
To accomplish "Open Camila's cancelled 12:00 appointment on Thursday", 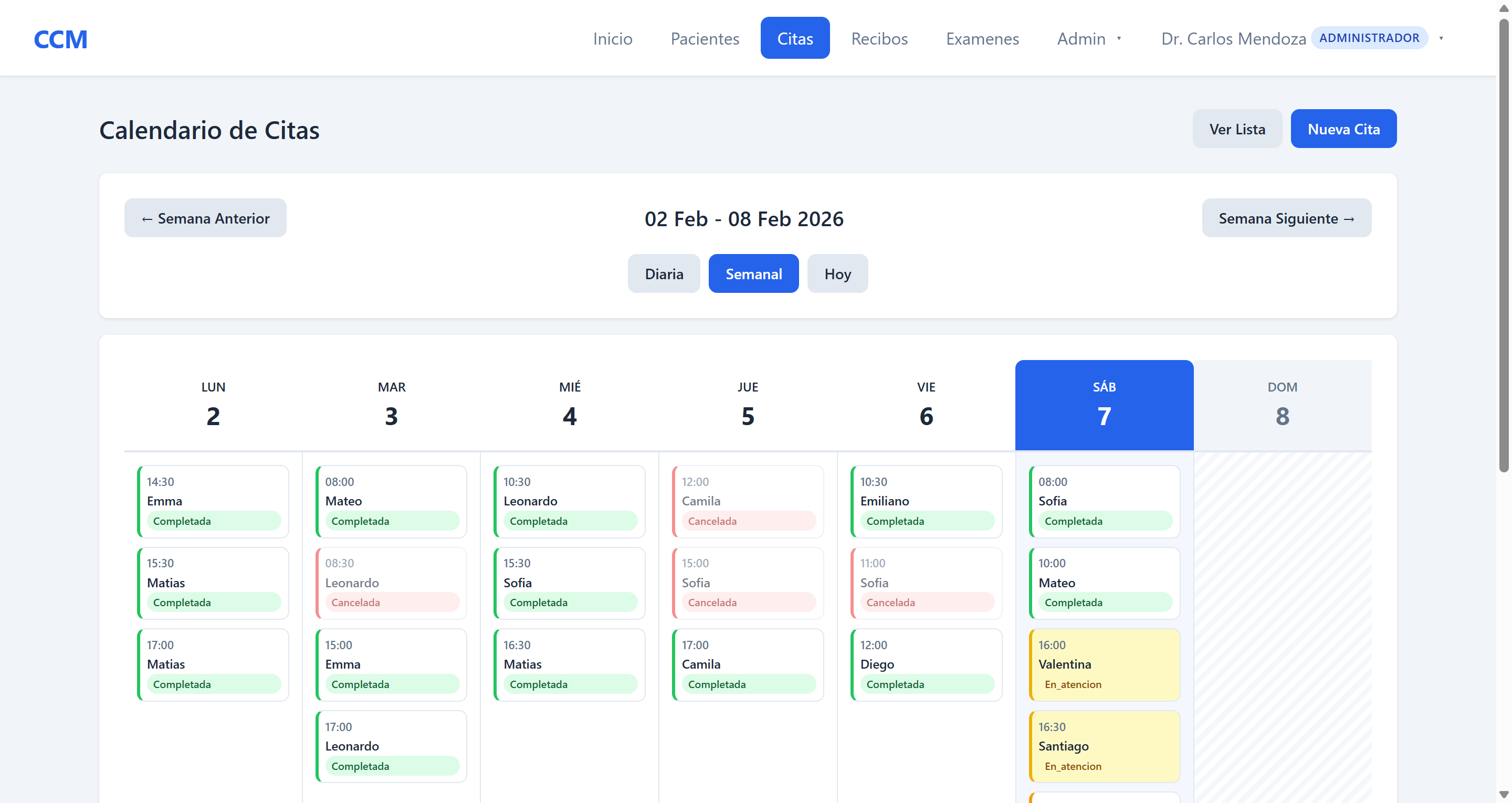I will point(747,501).
